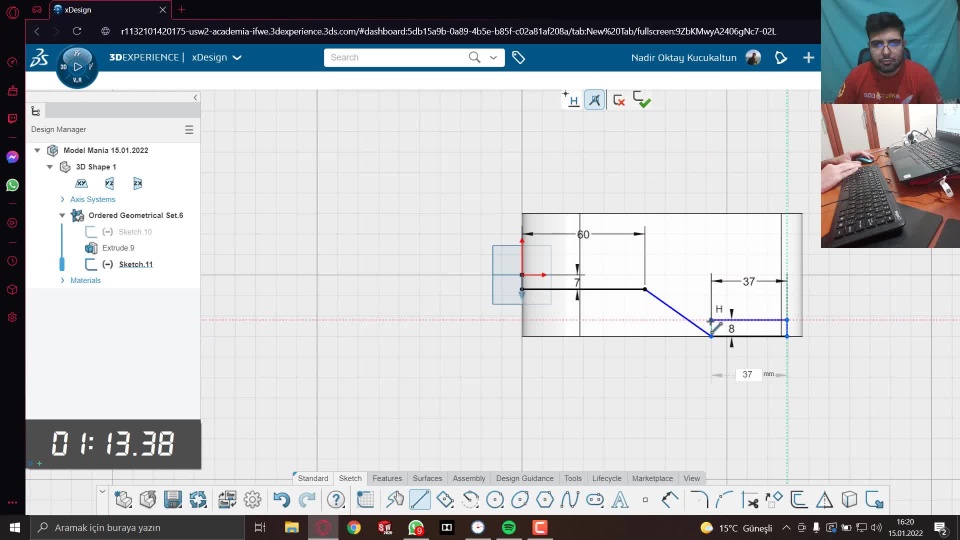
Task: Choose the Polygon hexagon tool
Action: [x=545, y=500]
